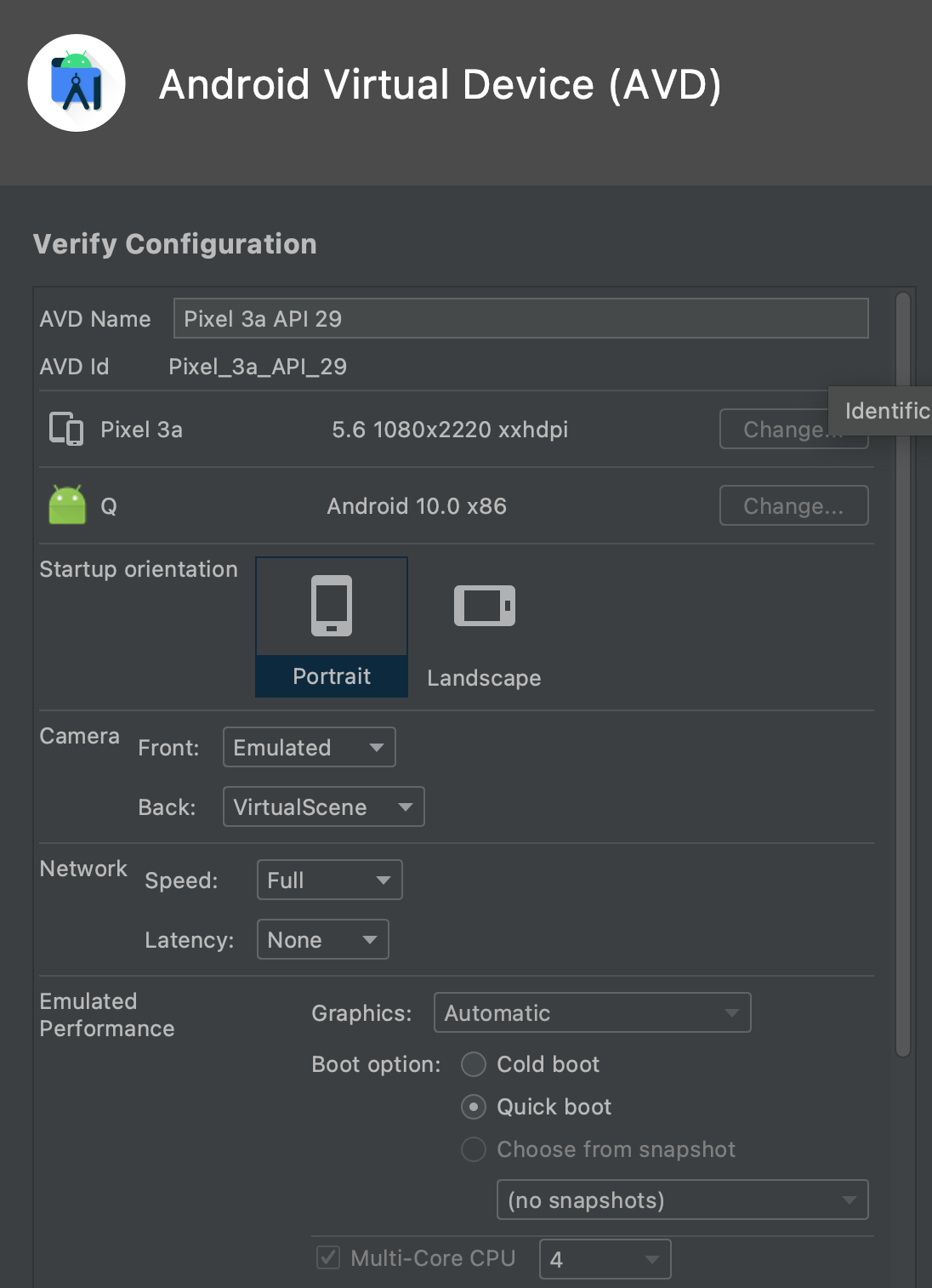Open the Network Speed dropdown

[330, 880]
